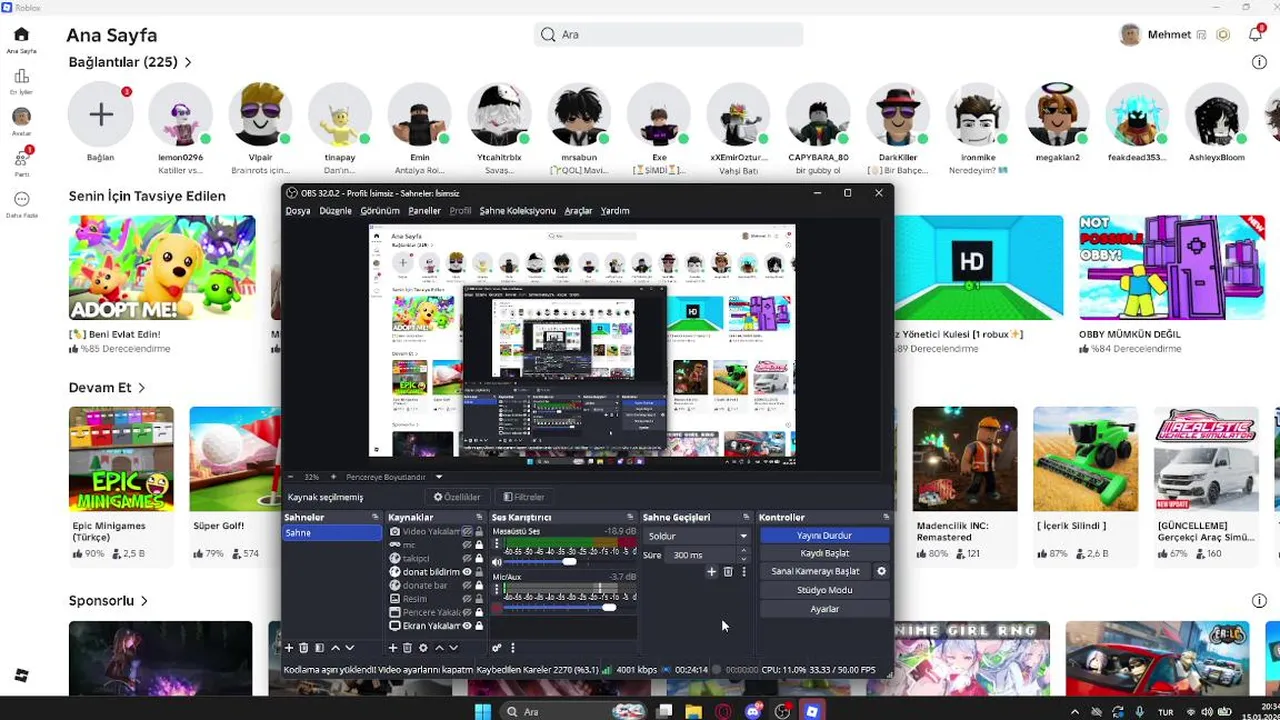Adjust Masaüstü Ses volume slider
Image resolution: width=1280 pixels, height=720 pixels.
point(569,562)
